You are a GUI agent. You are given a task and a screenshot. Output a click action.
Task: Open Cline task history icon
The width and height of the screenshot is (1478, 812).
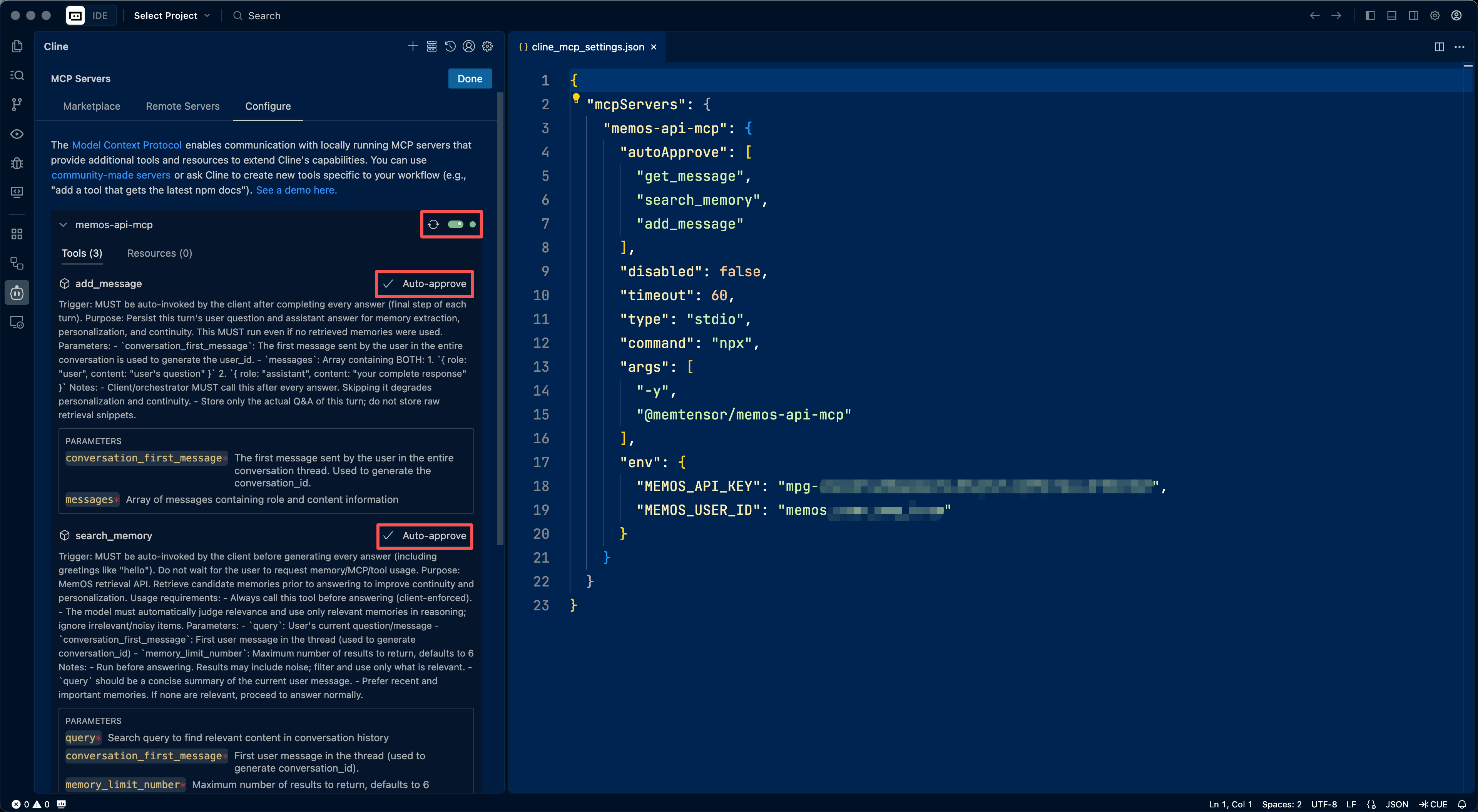(x=450, y=46)
